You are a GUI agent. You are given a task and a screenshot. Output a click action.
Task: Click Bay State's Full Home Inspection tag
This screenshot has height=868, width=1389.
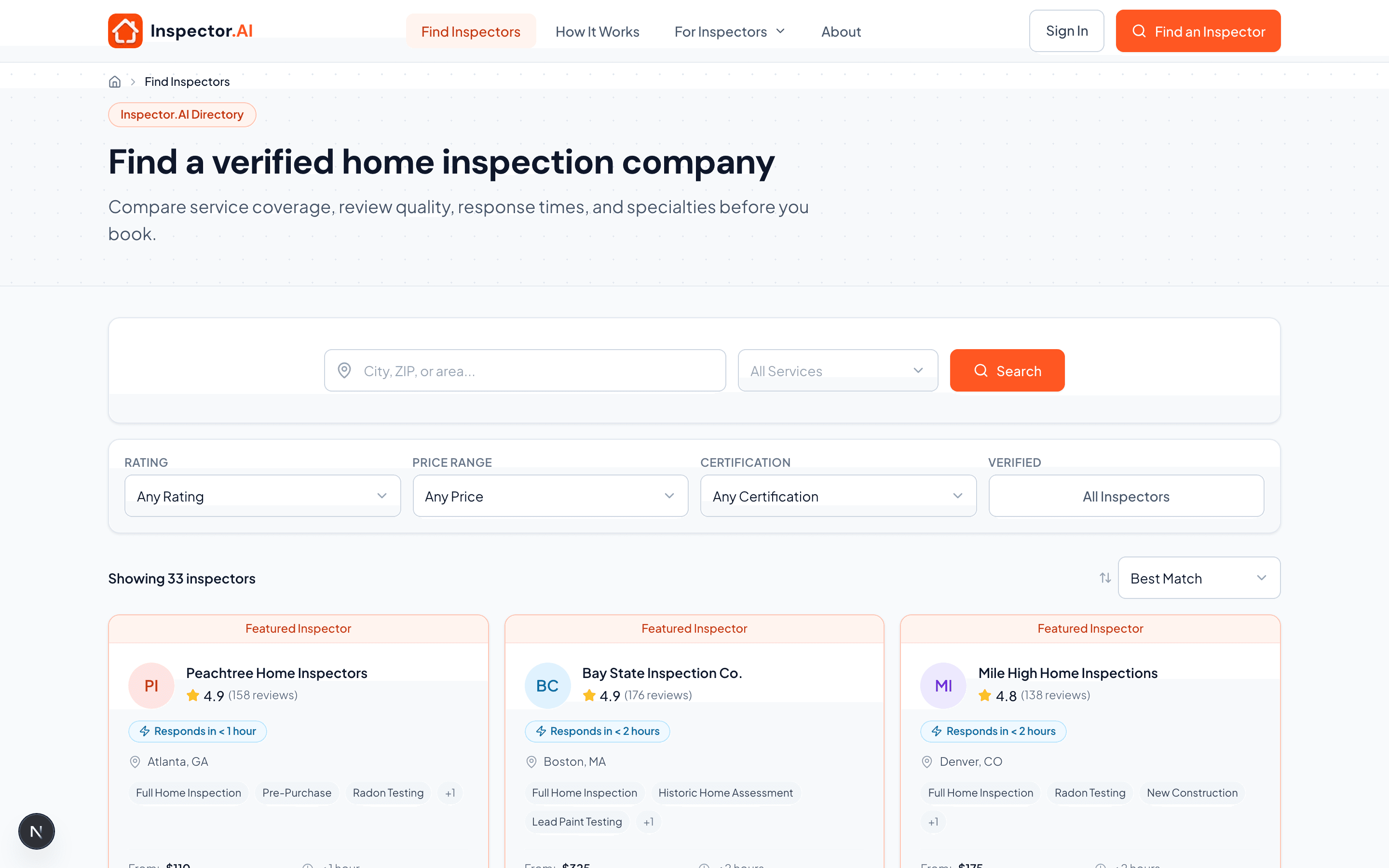(585, 793)
